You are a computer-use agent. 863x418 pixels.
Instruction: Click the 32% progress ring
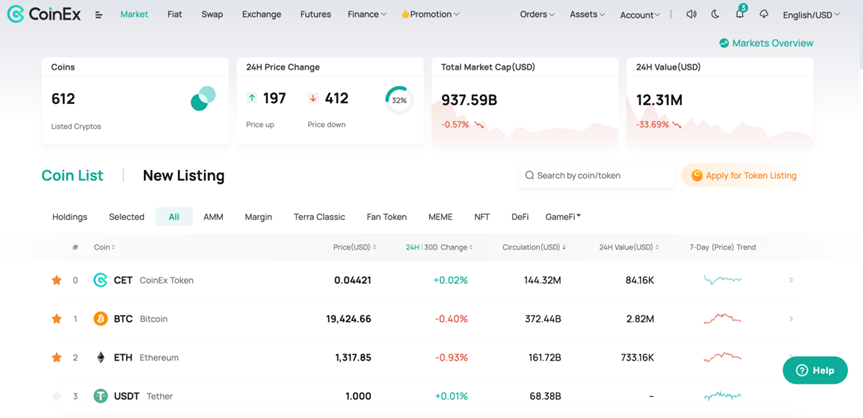(x=399, y=100)
